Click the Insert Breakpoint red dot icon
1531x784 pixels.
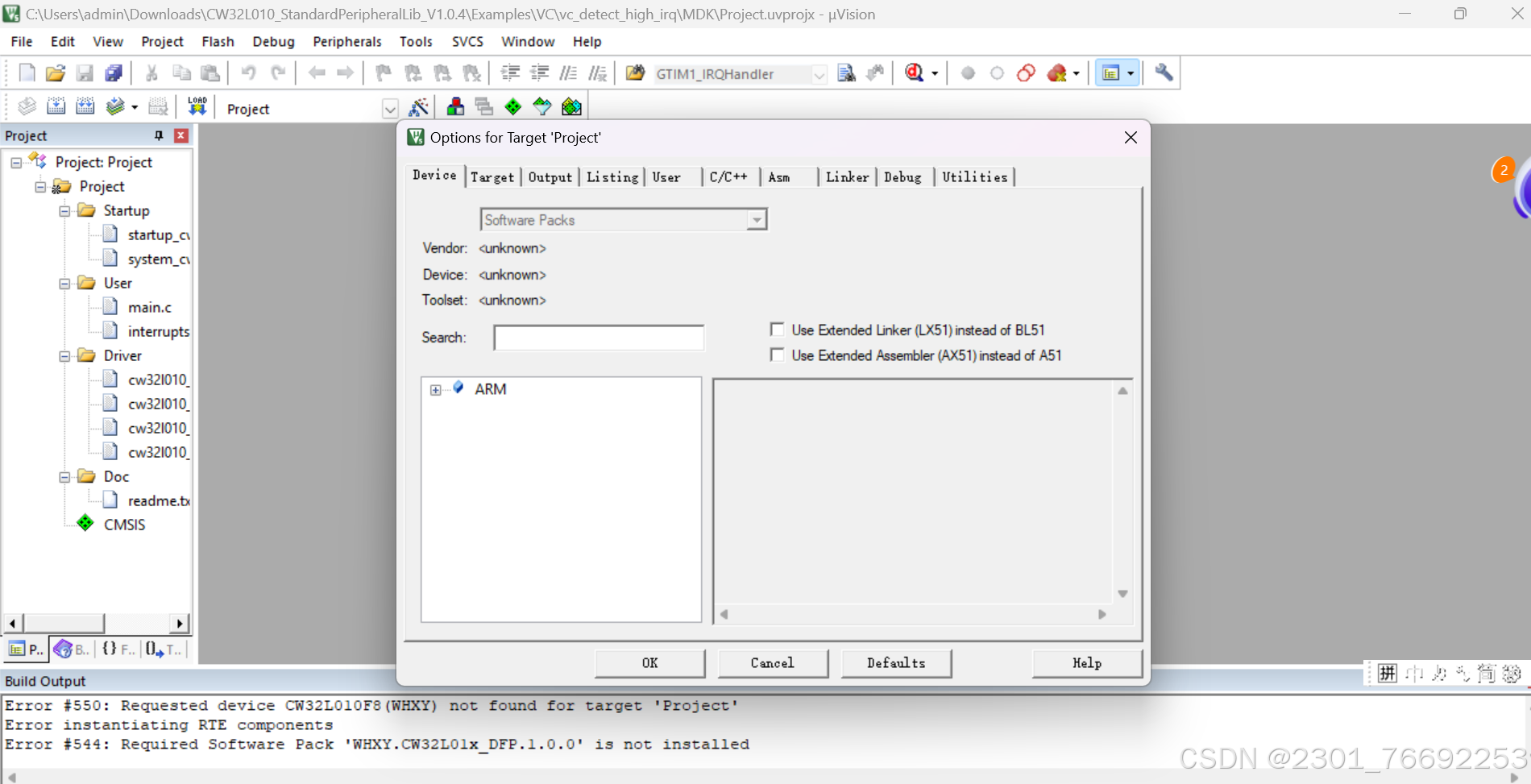click(968, 73)
